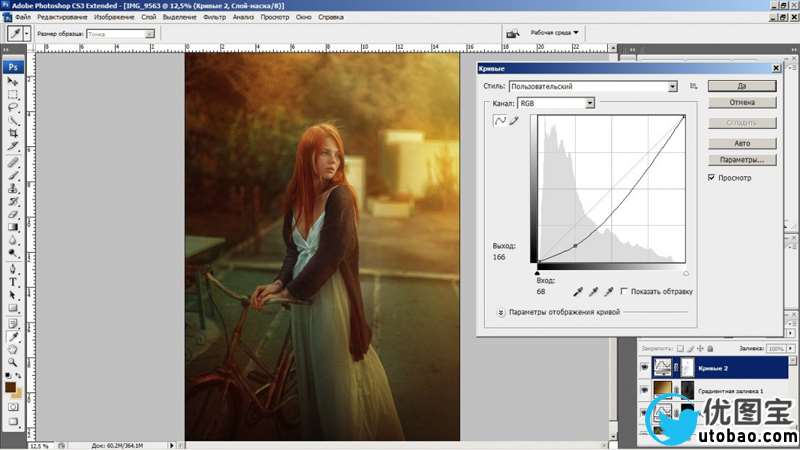Open the Файл menu

point(23,17)
